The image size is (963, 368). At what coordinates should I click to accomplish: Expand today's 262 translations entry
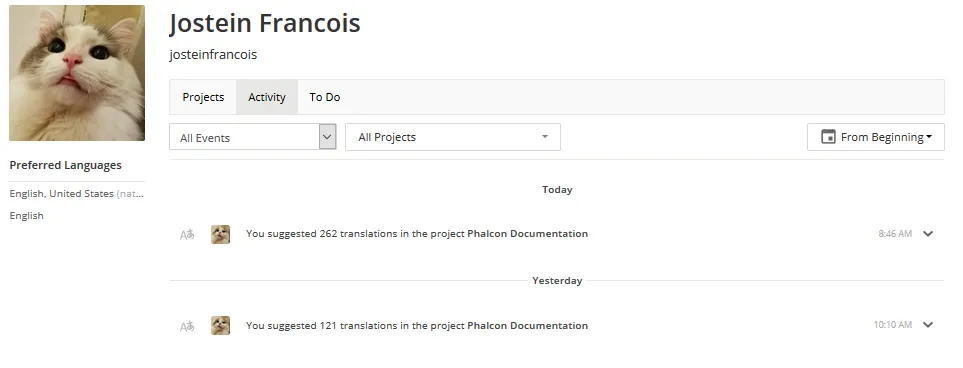pos(928,233)
